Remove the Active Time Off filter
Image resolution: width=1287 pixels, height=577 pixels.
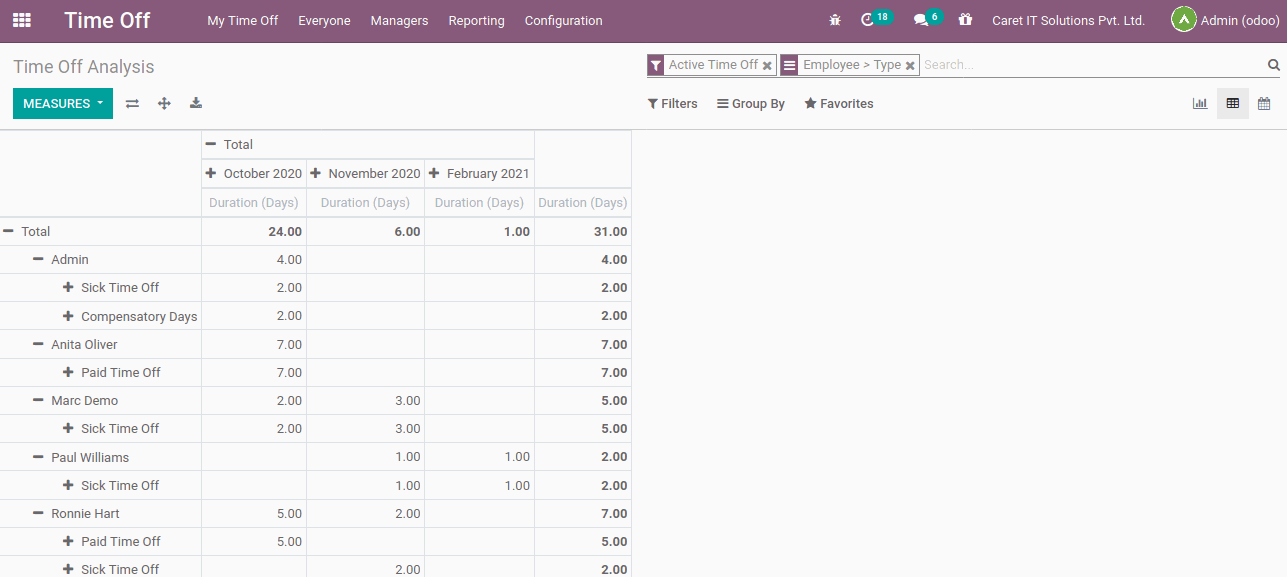click(767, 65)
